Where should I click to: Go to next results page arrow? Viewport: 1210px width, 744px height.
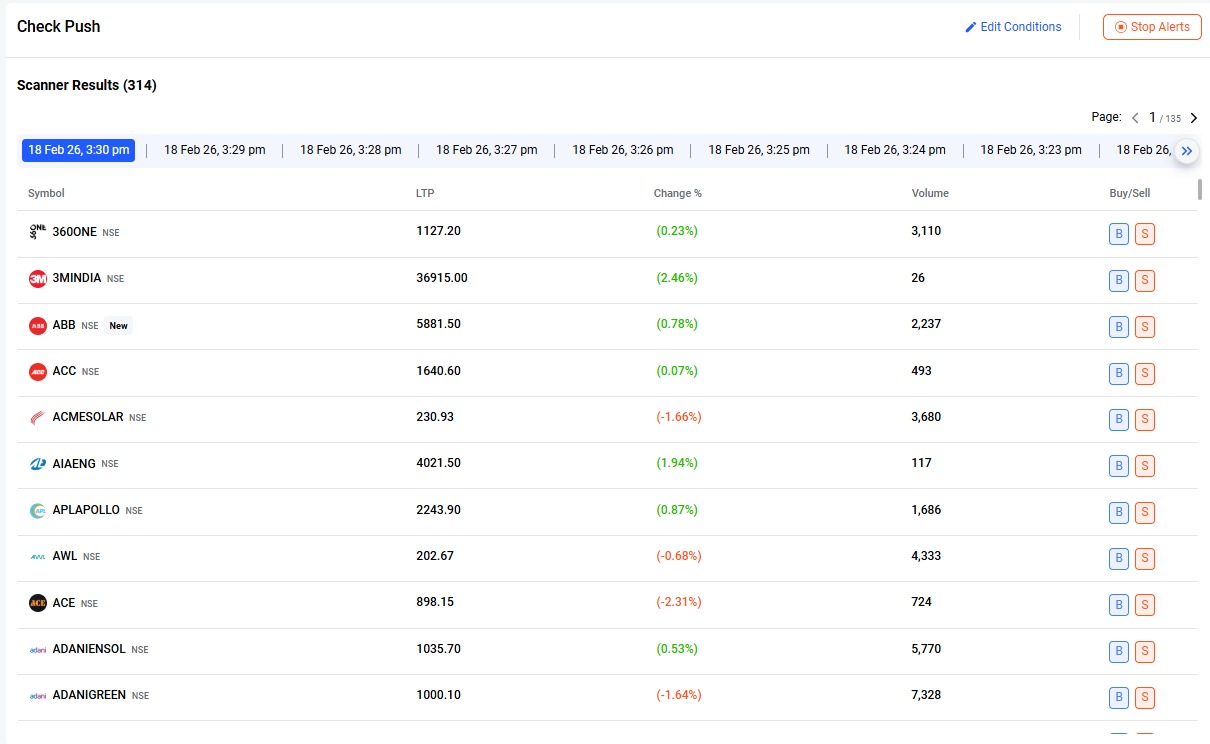1194,118
